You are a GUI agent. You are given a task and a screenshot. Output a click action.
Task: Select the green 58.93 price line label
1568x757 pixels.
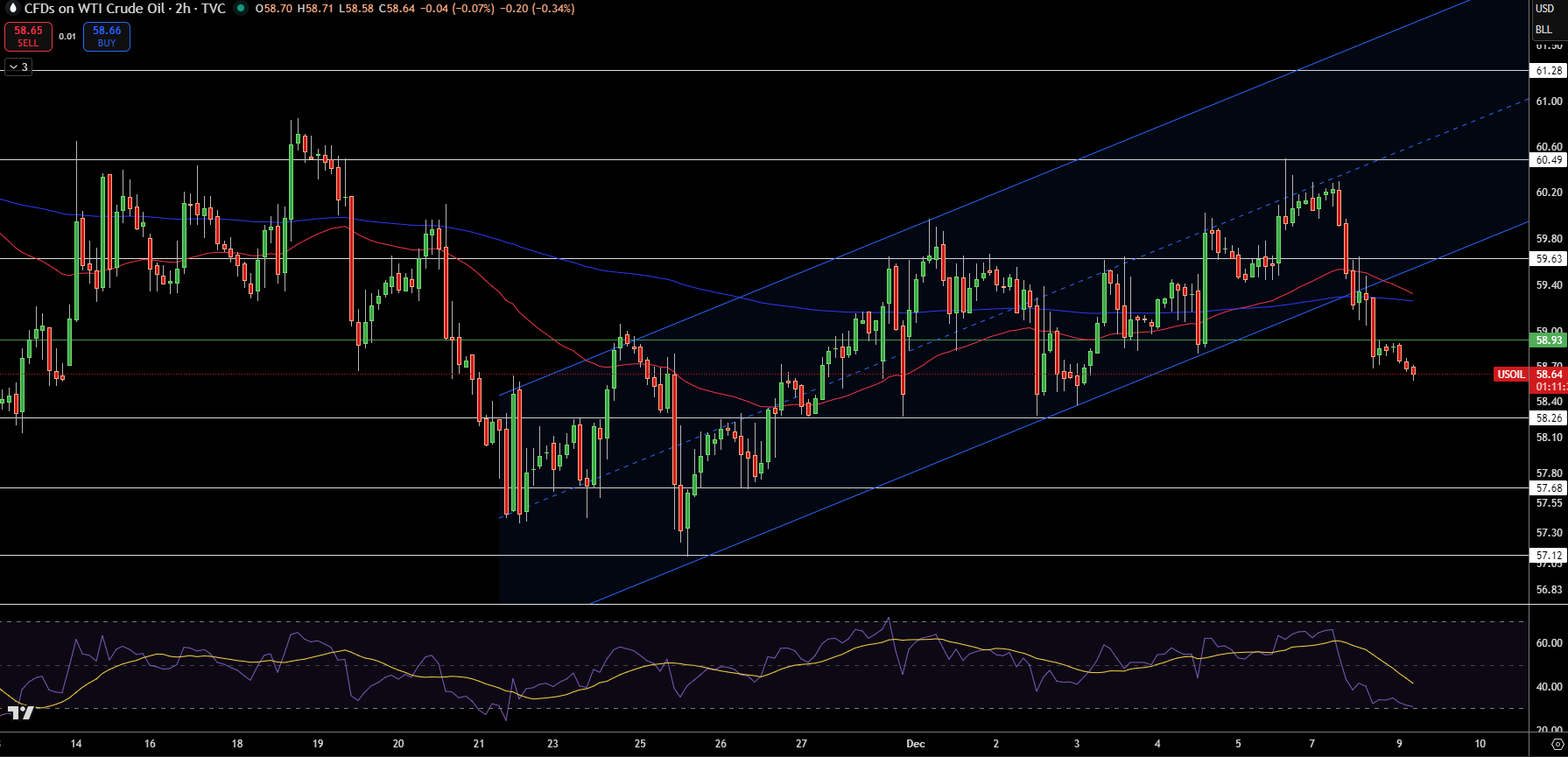(1549, 340)
